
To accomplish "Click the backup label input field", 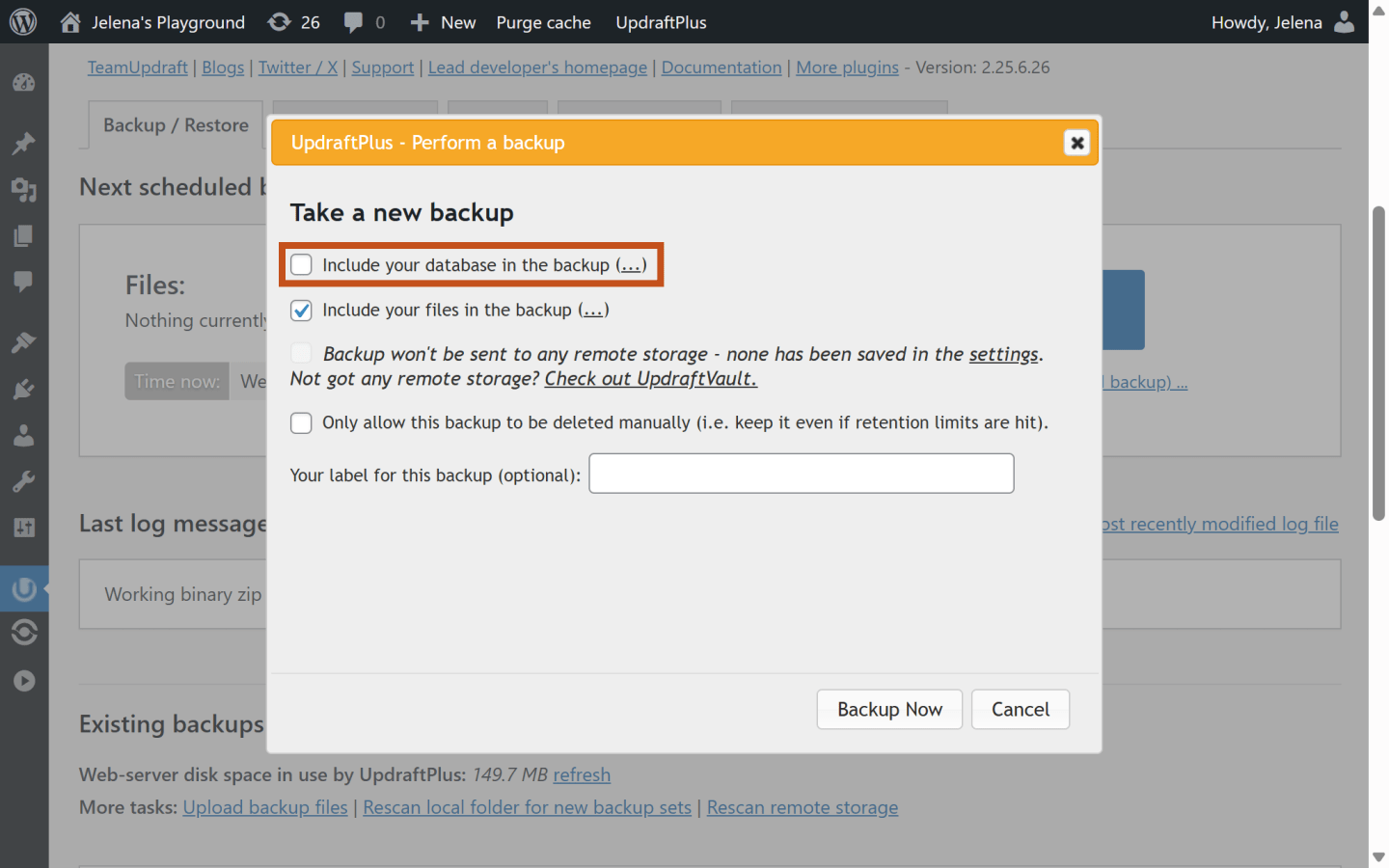I will (x=801, y=473).
